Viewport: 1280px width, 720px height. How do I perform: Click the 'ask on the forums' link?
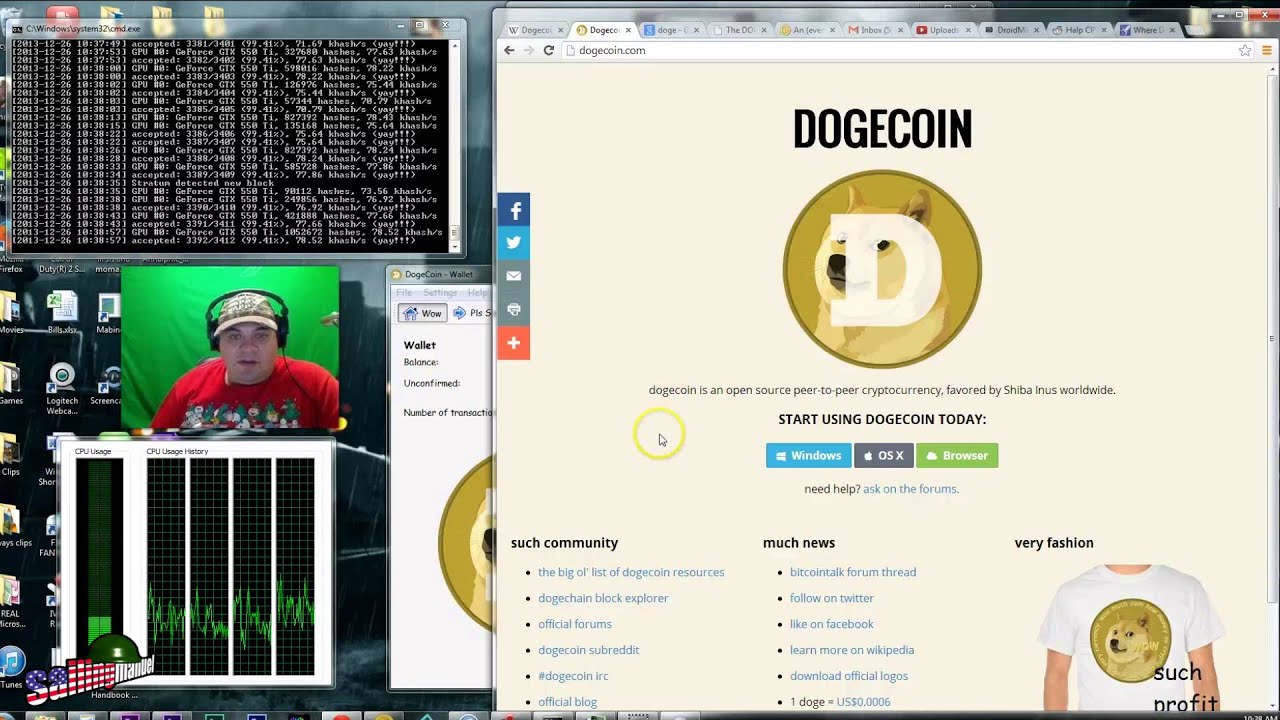pos(910,489)
